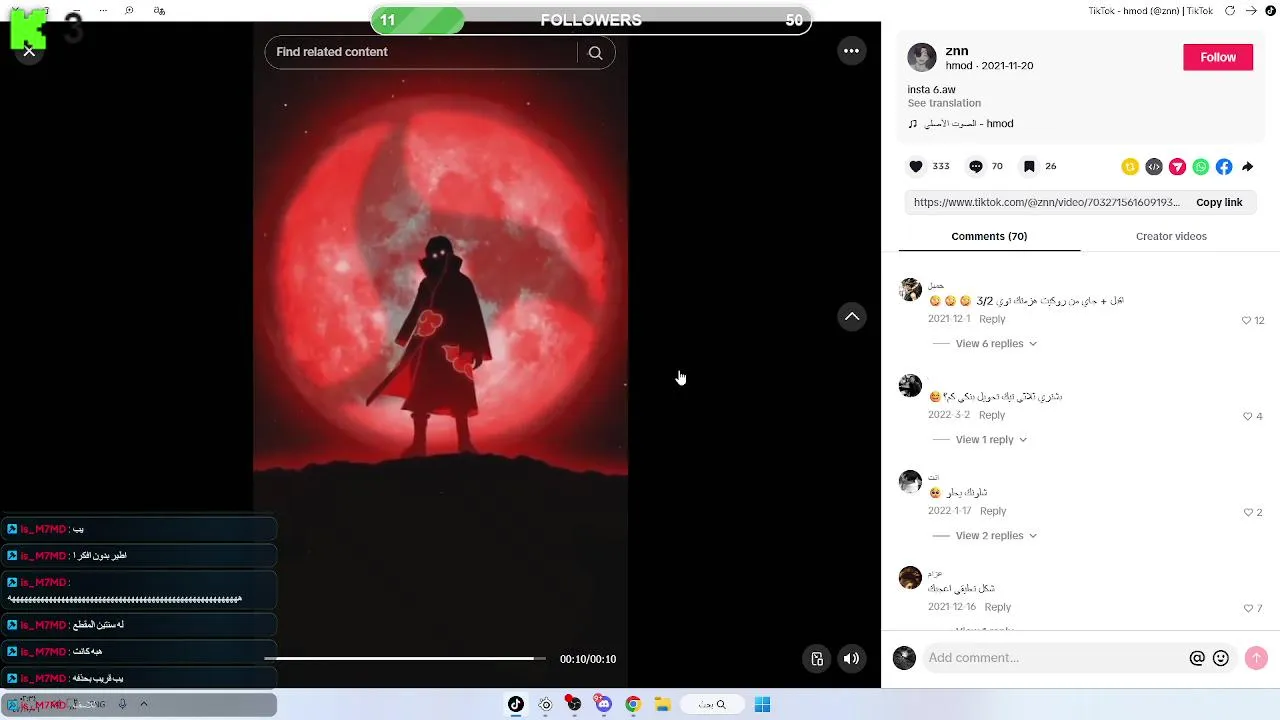1280x720 pixels.
Task: Like the comment with 2 likes
Action: pos(1247,513)
